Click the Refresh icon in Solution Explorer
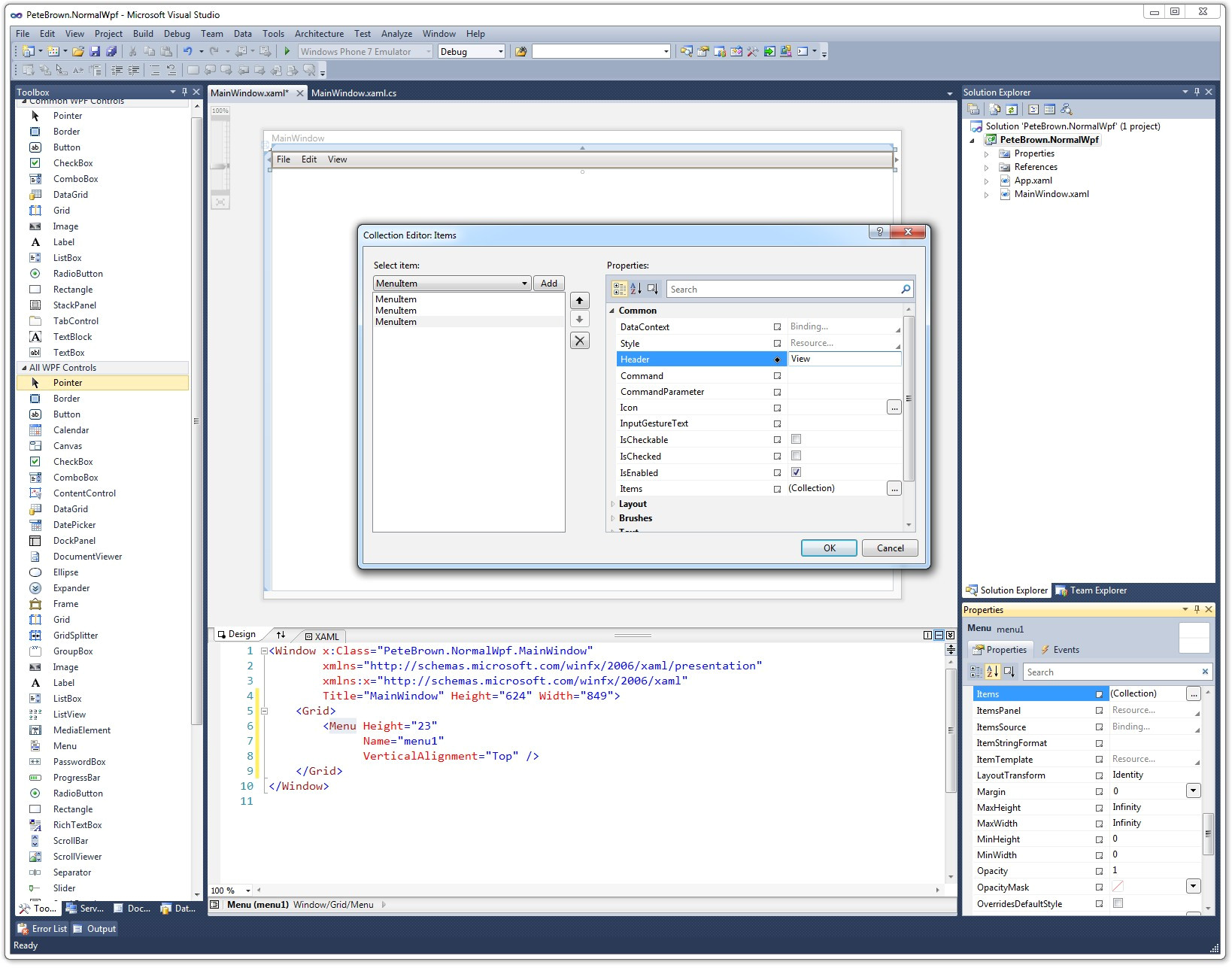 1012,109
